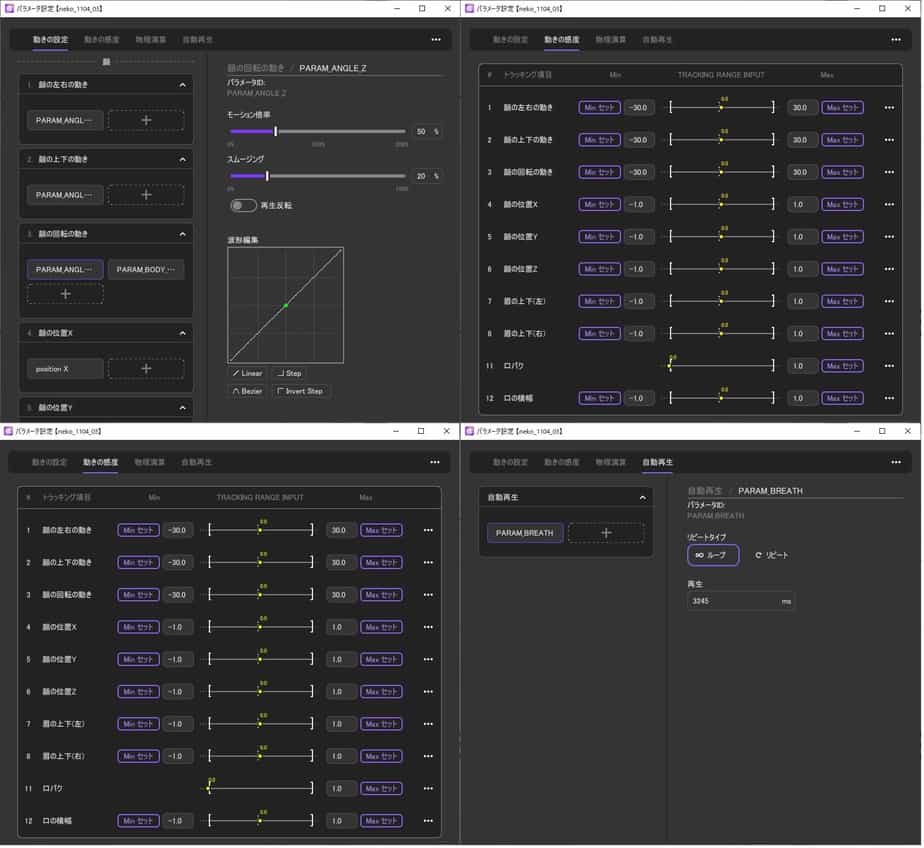Select the PARAM_BODY parameter chip
This screenshot has height=848, width=924.
click(146, 270)
